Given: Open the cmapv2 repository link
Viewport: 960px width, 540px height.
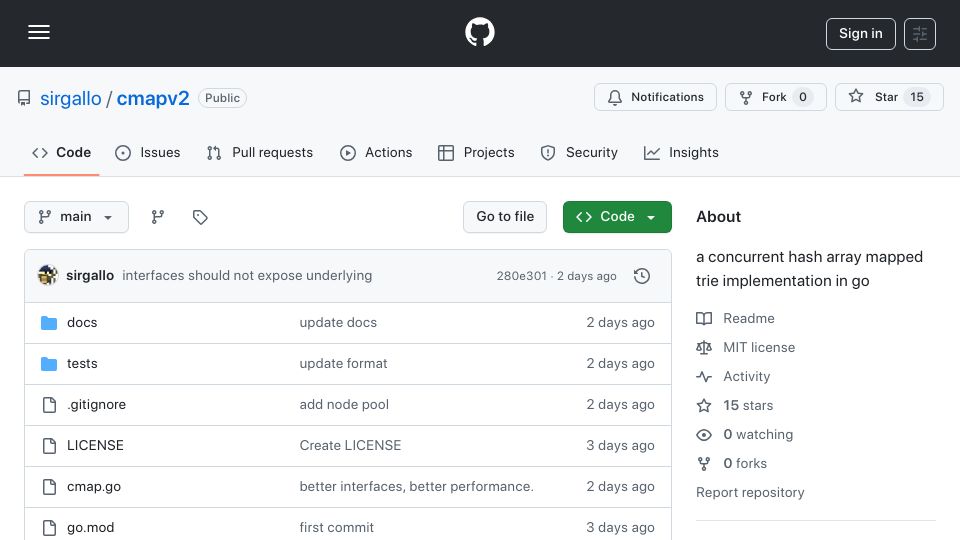Looking at the screenshot, I should 153,98.
